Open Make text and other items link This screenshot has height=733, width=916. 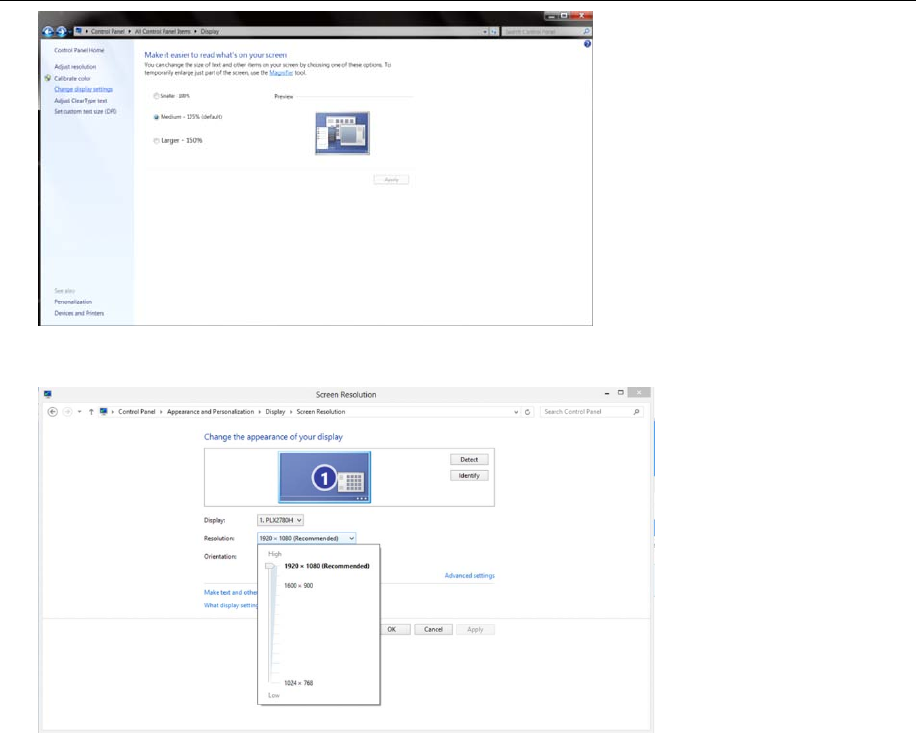tap(231, 592)
